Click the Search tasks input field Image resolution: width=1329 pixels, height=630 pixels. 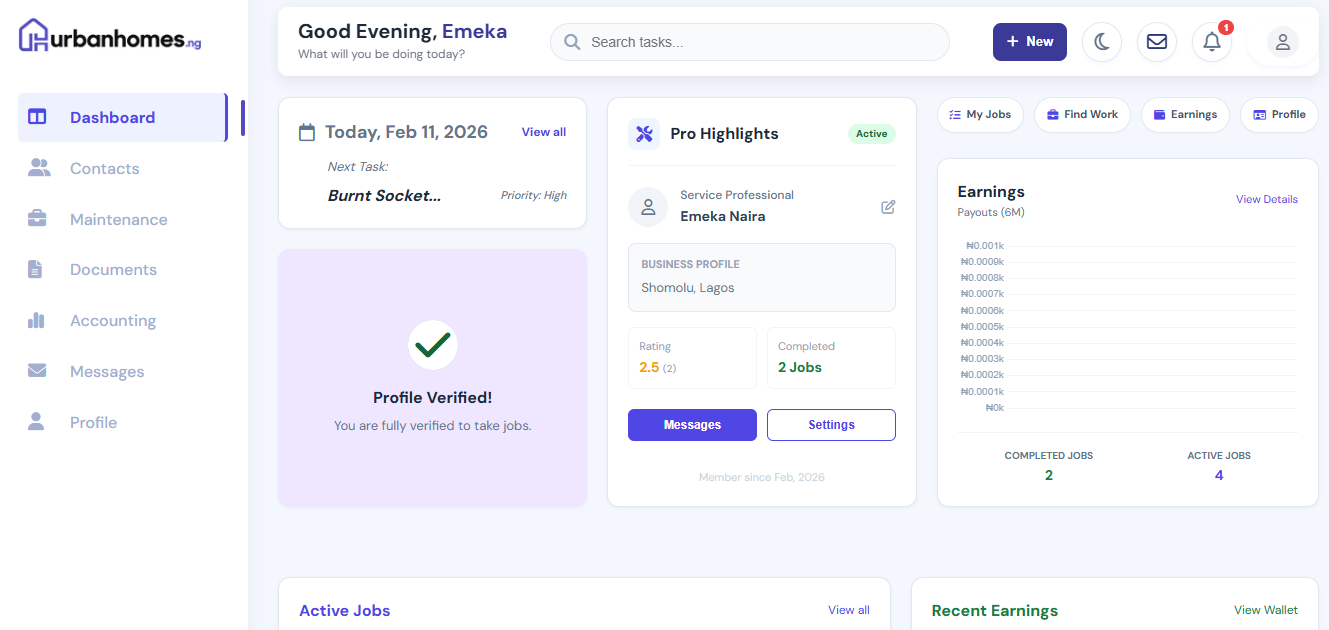click(x=749, y=42)
